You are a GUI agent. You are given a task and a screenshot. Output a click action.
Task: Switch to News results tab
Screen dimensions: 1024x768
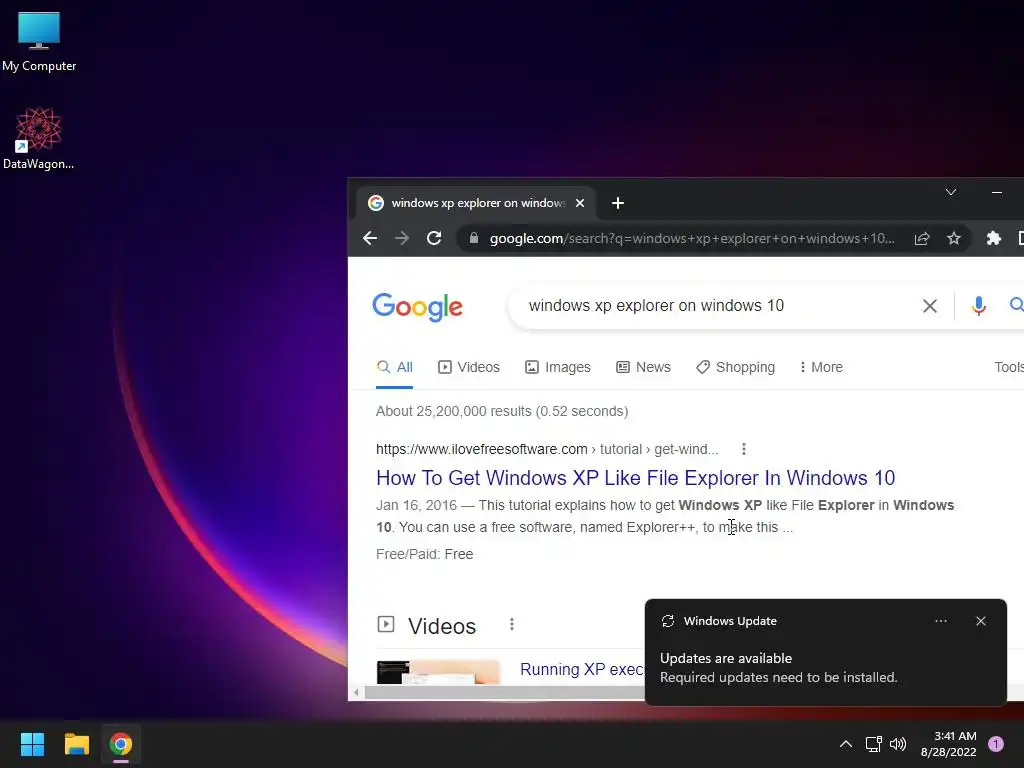click(643, 367)
